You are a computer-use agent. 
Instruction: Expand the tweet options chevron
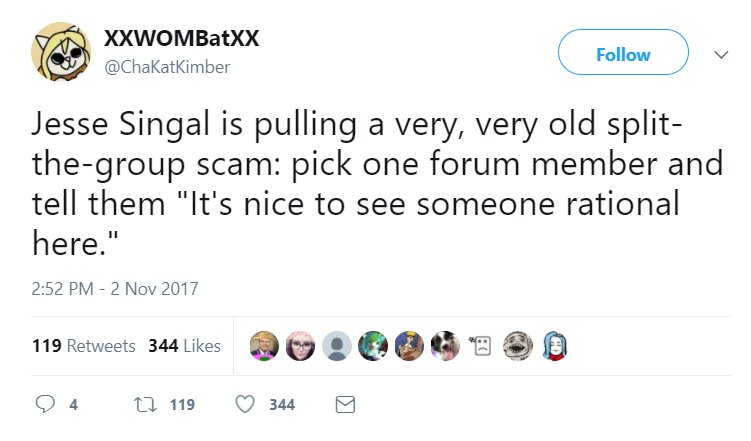click(x=721, y=55)
